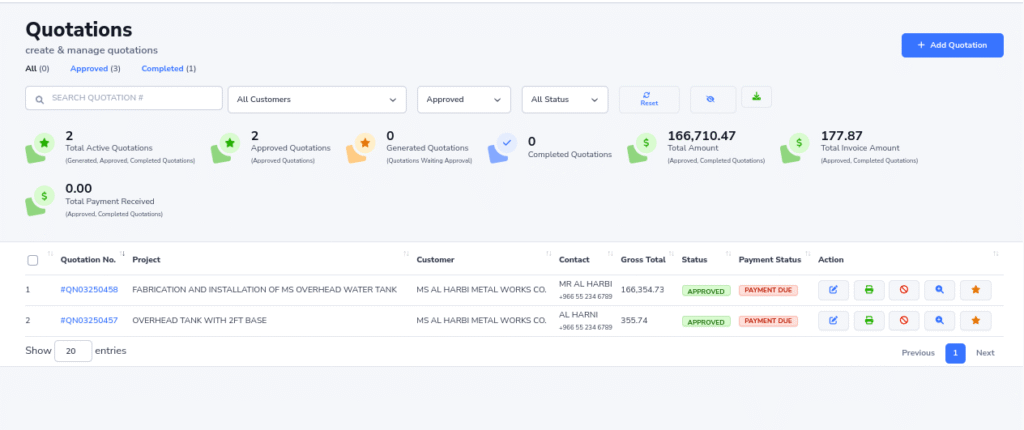1024x430 pixels.
Task: Go to the Next page
Action: point(985,352)
